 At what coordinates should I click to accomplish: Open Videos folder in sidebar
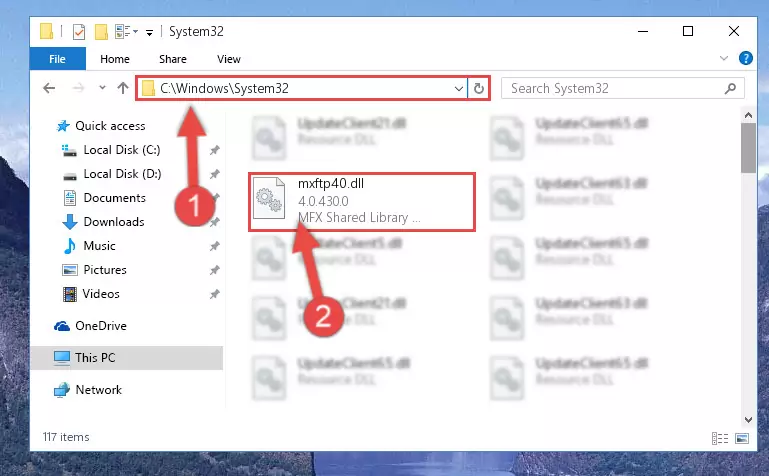pyautogui.click(x=101, y=294)
